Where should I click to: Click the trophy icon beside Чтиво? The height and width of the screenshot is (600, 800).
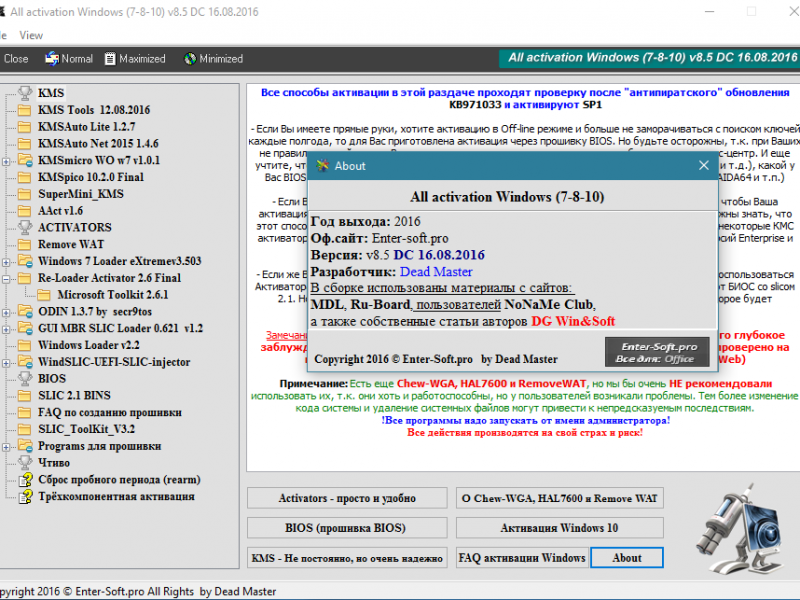pos(24,462)
